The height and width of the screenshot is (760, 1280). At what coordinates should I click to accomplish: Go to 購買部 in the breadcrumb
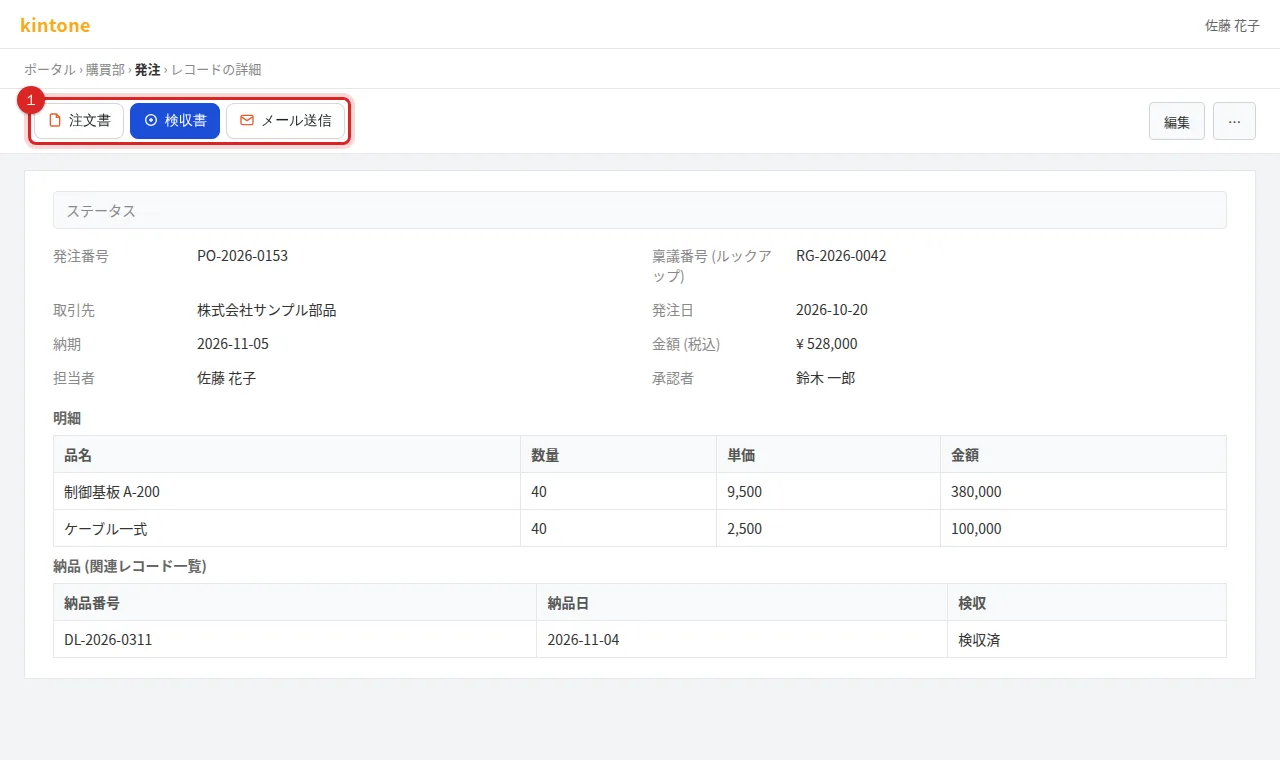tap(105, 69)
